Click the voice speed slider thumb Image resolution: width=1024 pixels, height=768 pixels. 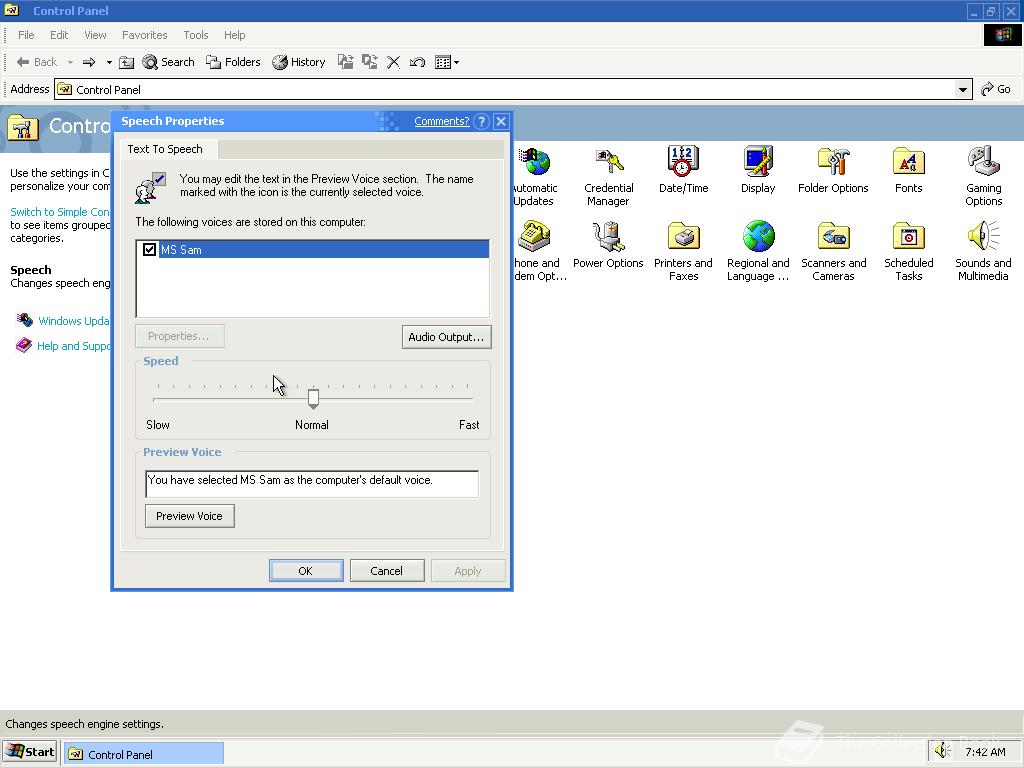(x=313, y=398)
